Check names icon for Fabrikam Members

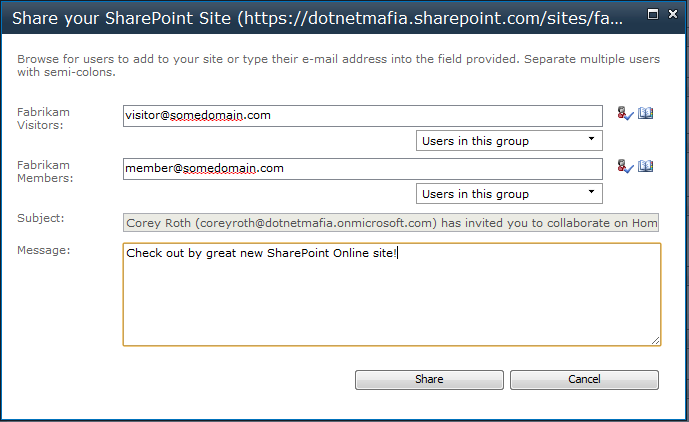(625, 167)
